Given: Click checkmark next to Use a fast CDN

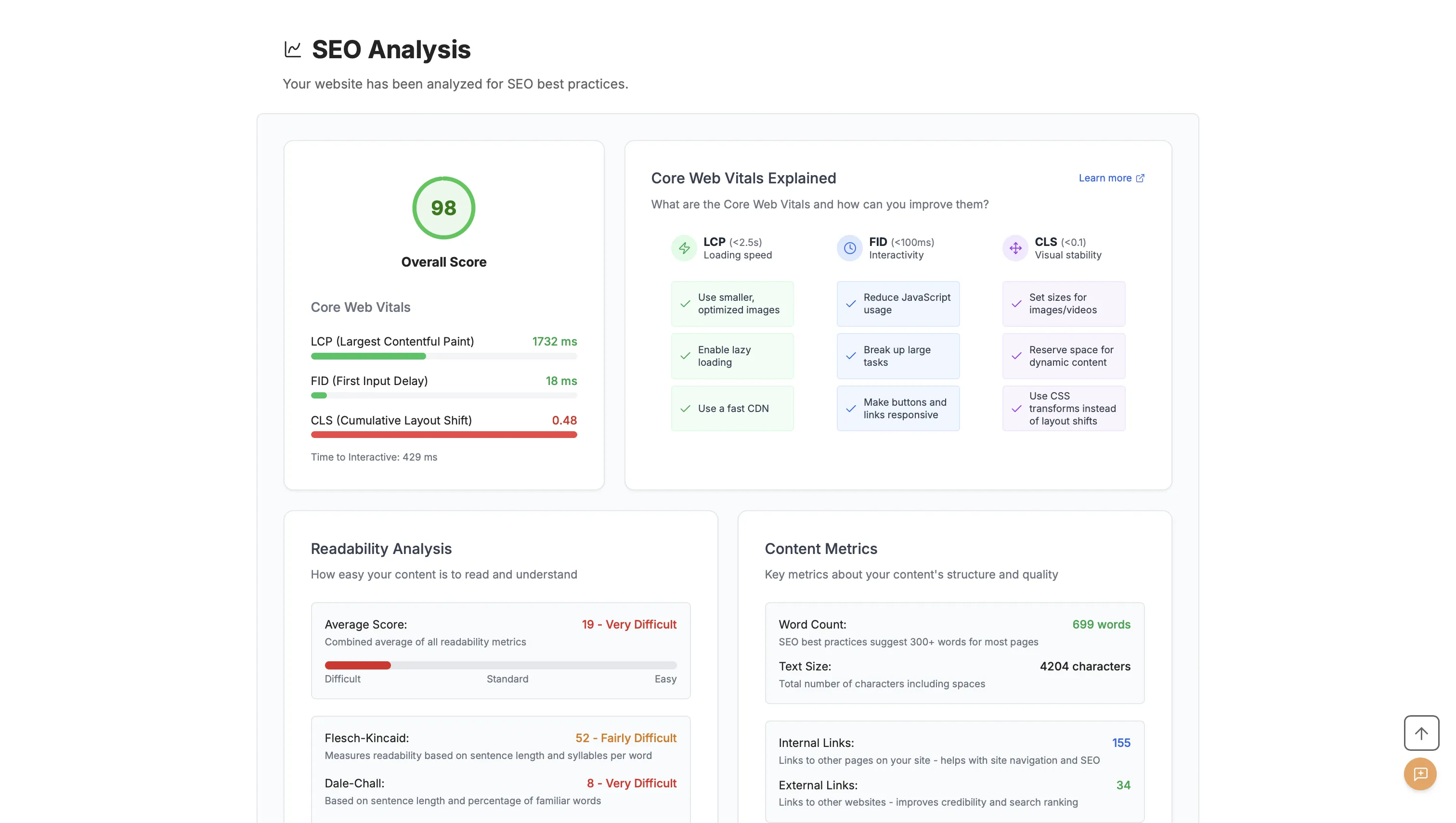Looking at the screenshot, I should click(x=685, y=409).
